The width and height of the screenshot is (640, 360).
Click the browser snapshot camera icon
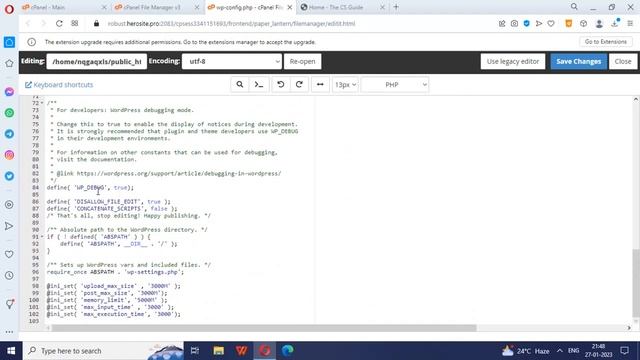tap(514, 24)
